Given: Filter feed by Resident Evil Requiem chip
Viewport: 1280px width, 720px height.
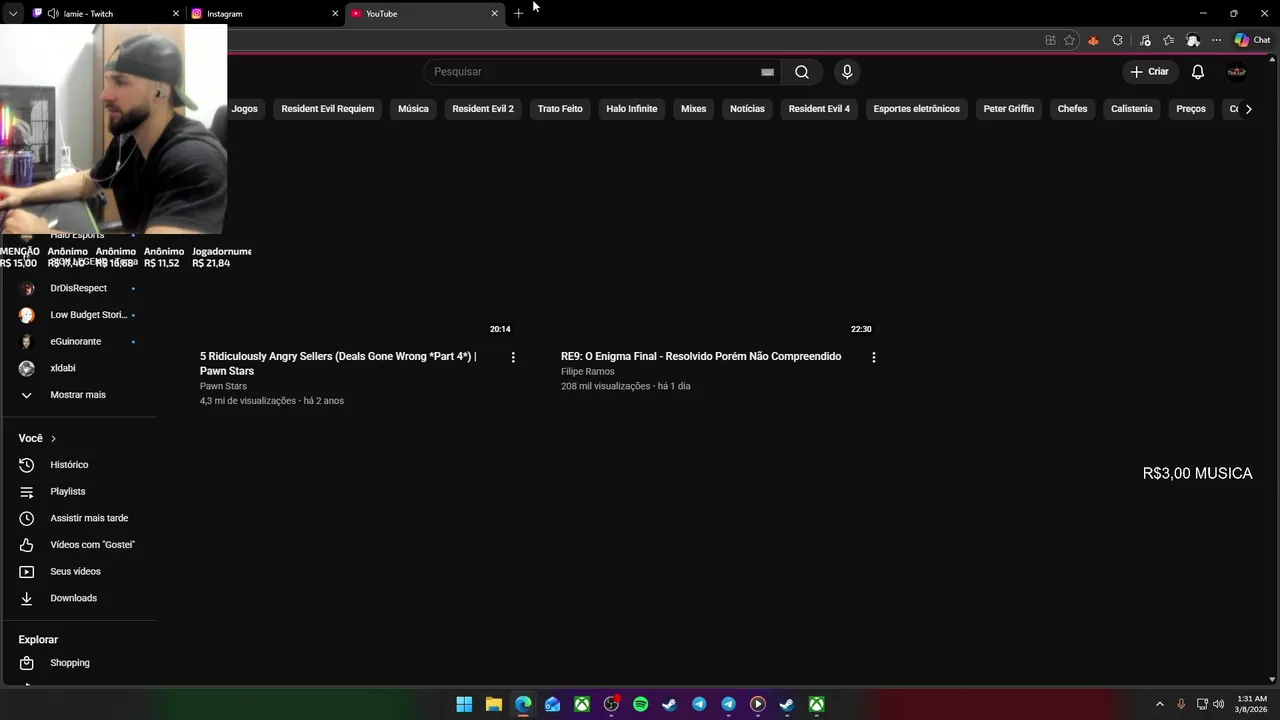Looking at the screenshot, I should click(328, 109).
